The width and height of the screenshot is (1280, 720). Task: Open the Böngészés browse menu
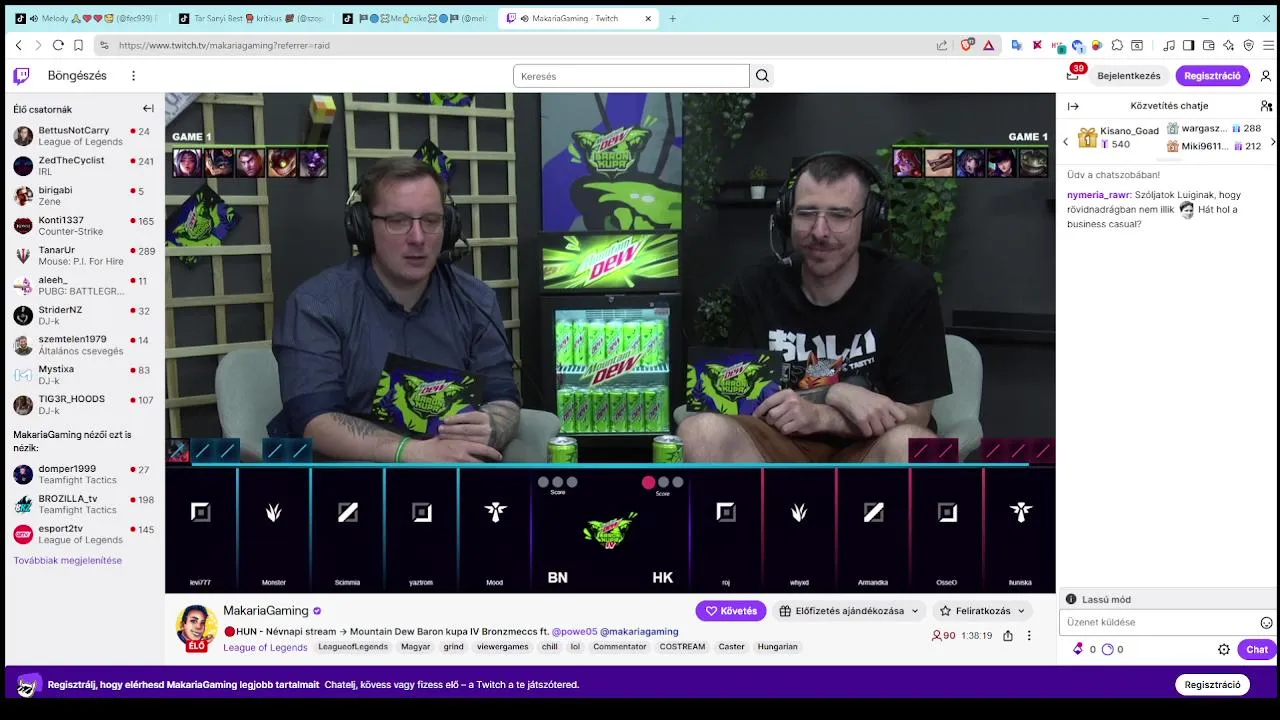(77, 76)
